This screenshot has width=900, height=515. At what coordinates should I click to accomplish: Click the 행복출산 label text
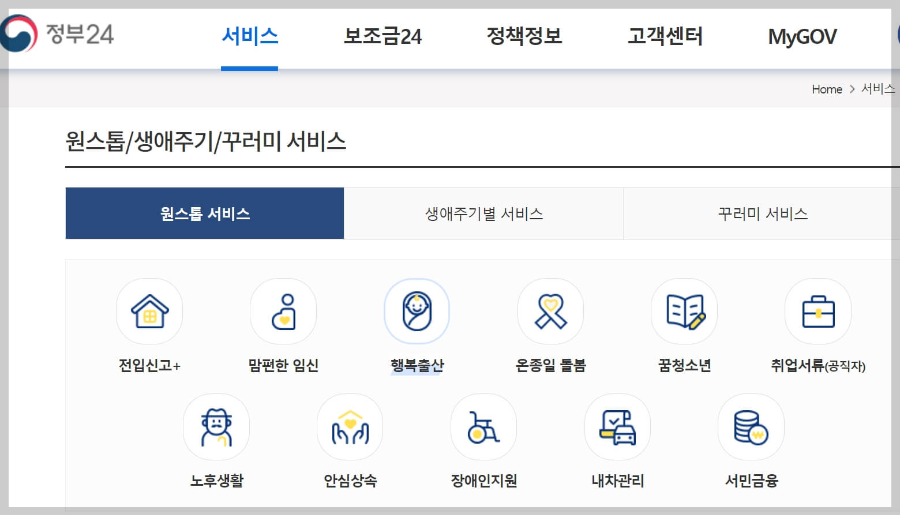417,365
